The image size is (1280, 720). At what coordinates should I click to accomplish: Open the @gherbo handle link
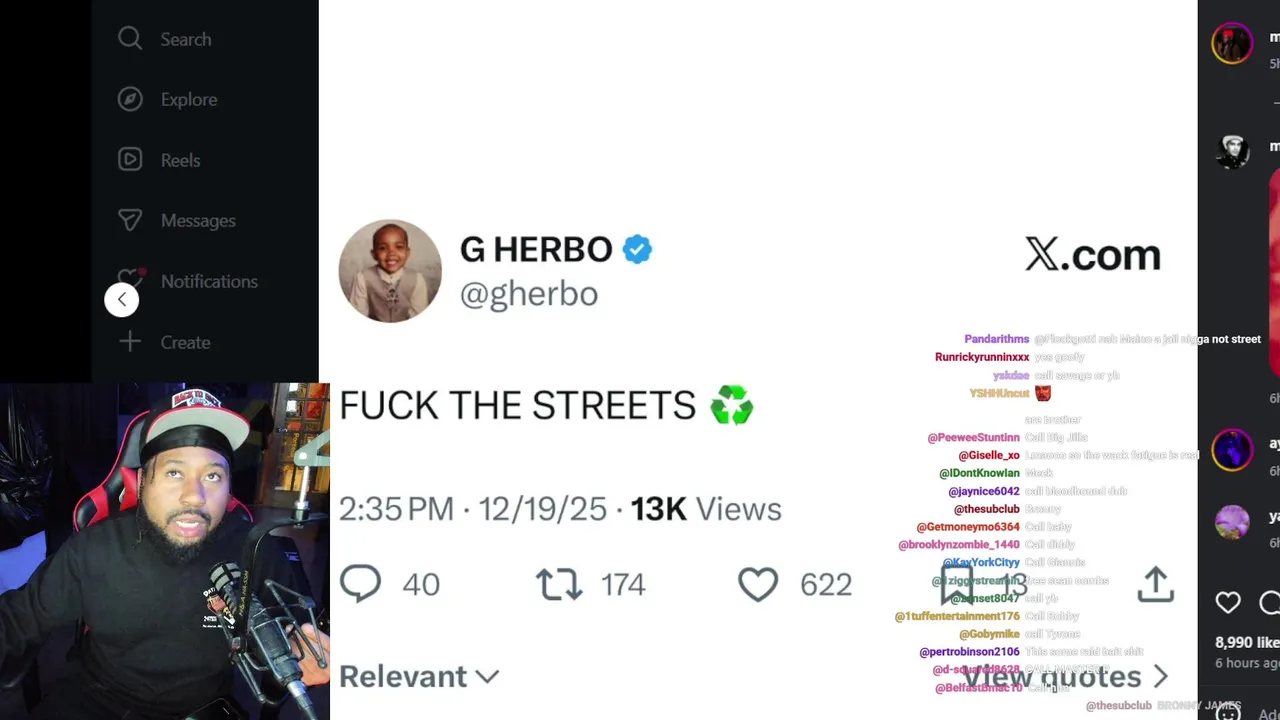(528, 294)
